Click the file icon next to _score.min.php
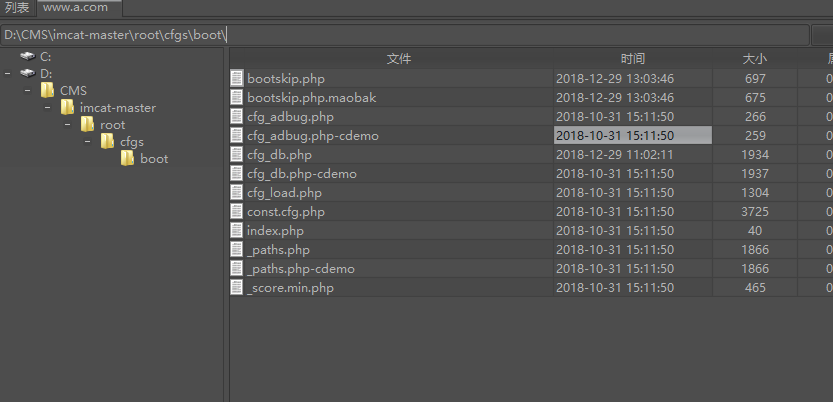Viewport: 833px width, 402px height. [x=237, y=288]
